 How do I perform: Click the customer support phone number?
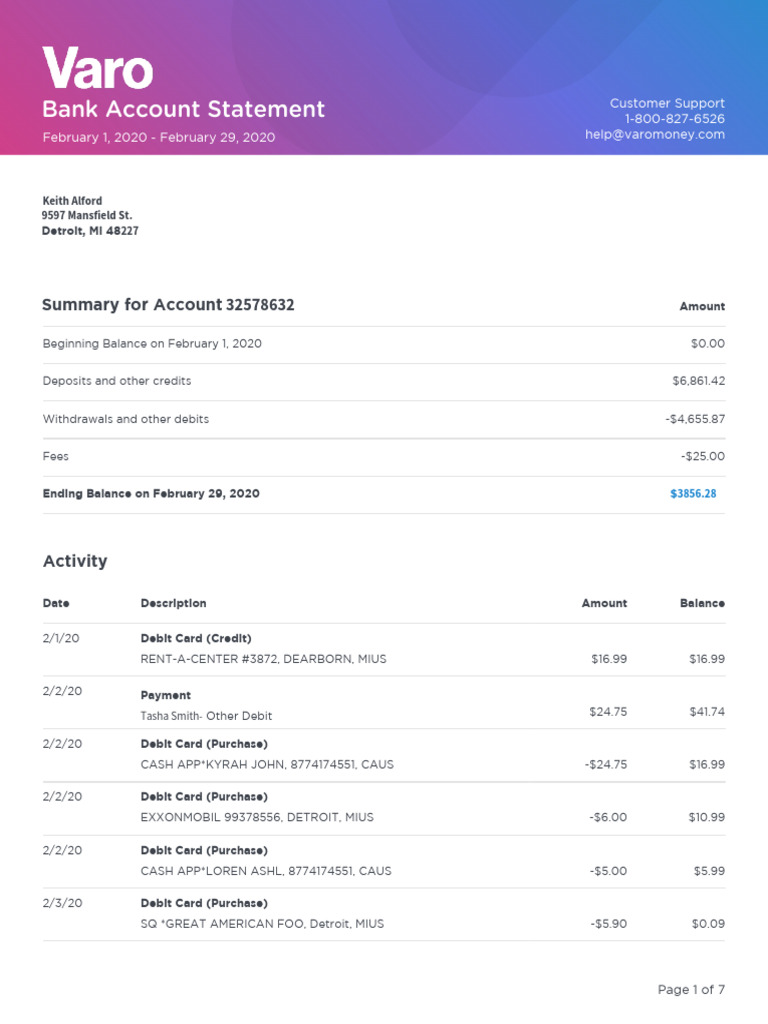(675, 119)
